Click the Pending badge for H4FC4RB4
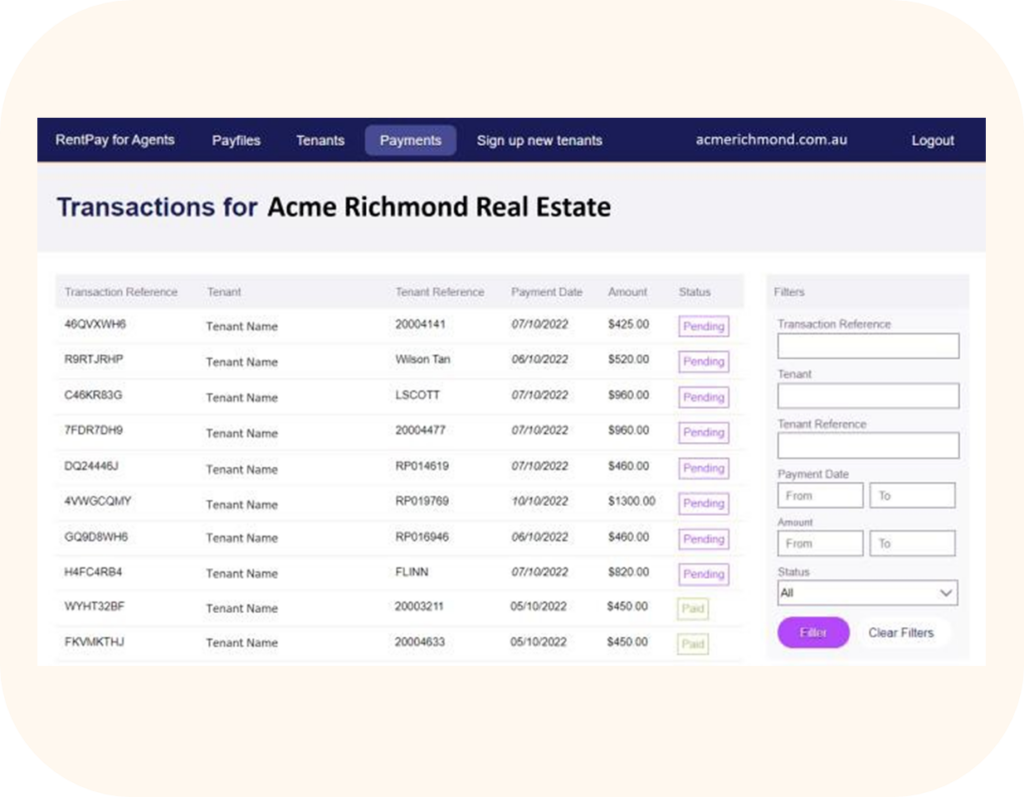This screenshot has height=797, width=1024. 703,574
